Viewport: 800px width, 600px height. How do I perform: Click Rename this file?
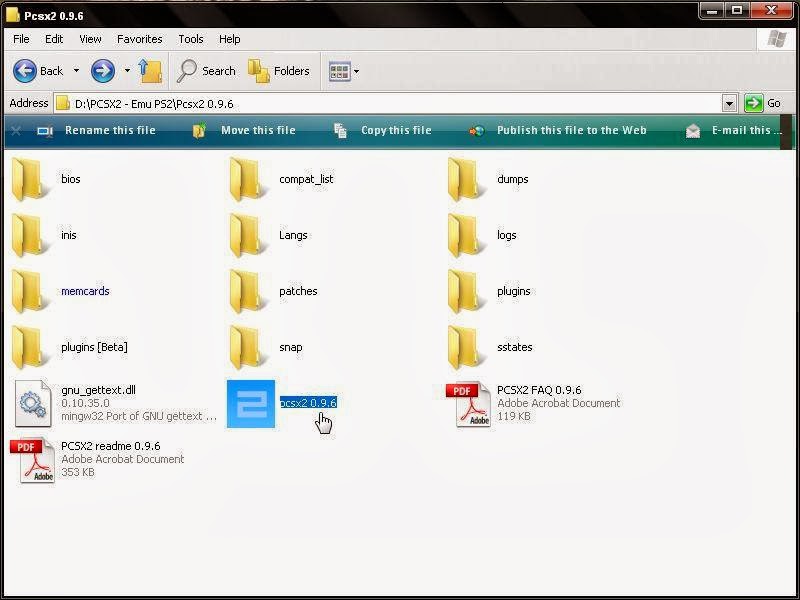pos(96,131)
